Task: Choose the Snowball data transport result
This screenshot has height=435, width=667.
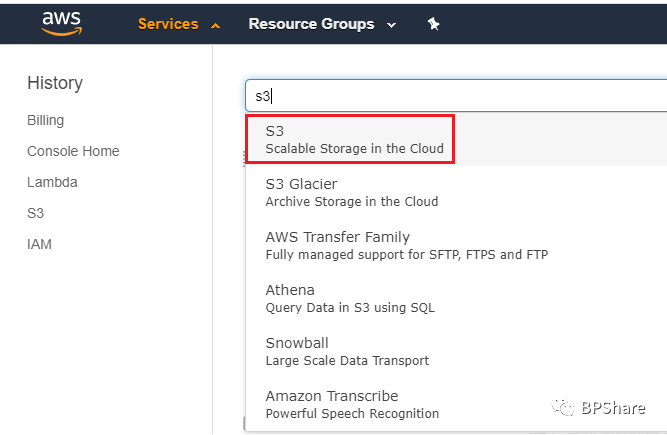Action: point(346,351)
